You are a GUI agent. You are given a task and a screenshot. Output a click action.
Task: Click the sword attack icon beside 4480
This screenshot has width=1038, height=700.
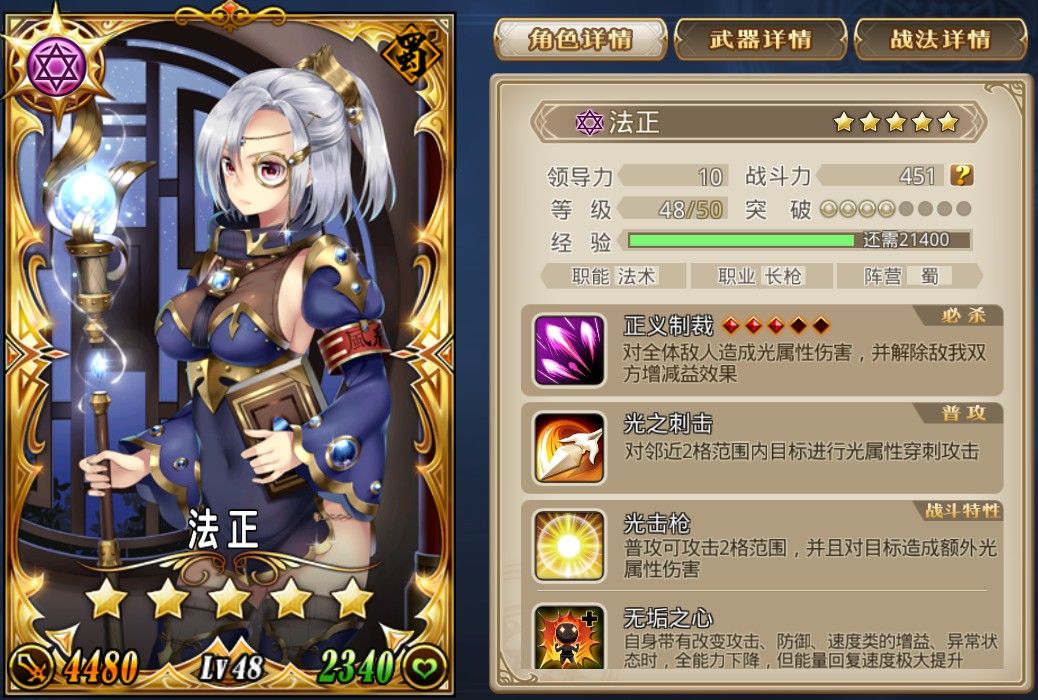(x=32, y=667)
